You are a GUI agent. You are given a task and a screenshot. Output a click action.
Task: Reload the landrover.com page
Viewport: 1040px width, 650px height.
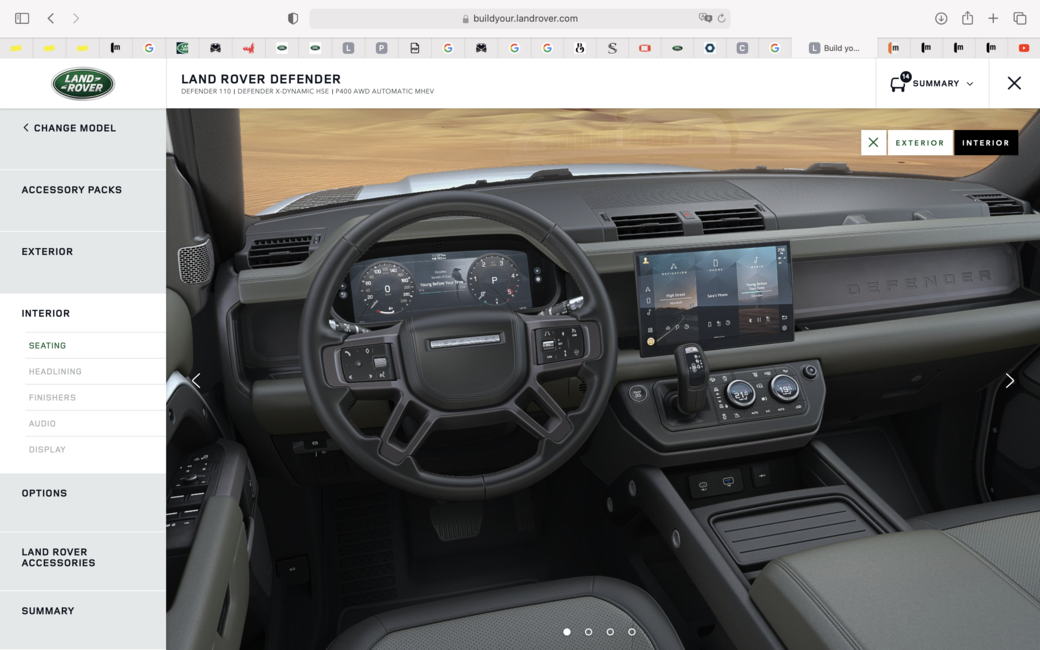pos(722,19)
